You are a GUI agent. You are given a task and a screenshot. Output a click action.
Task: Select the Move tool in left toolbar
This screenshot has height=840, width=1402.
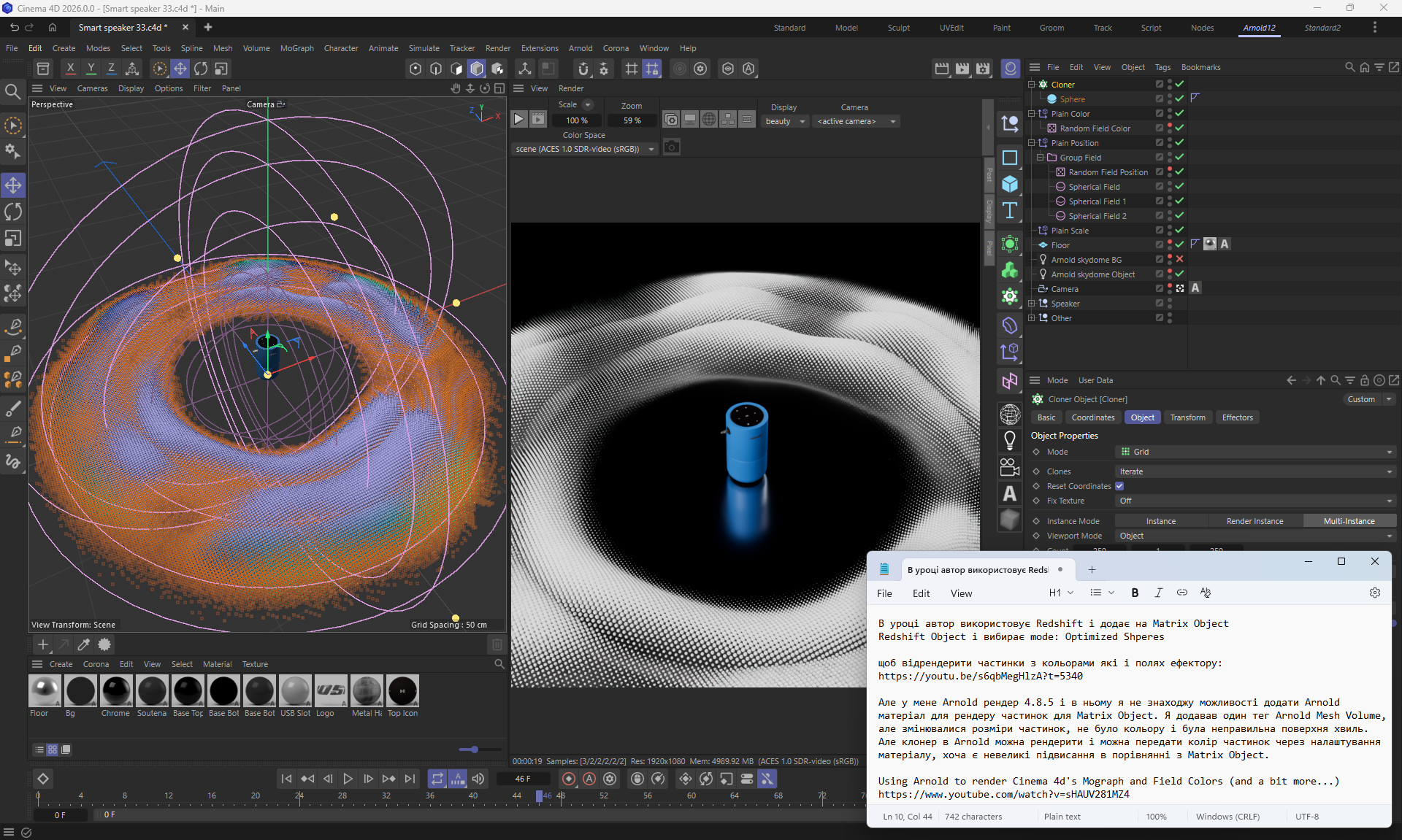click(13, 185)
